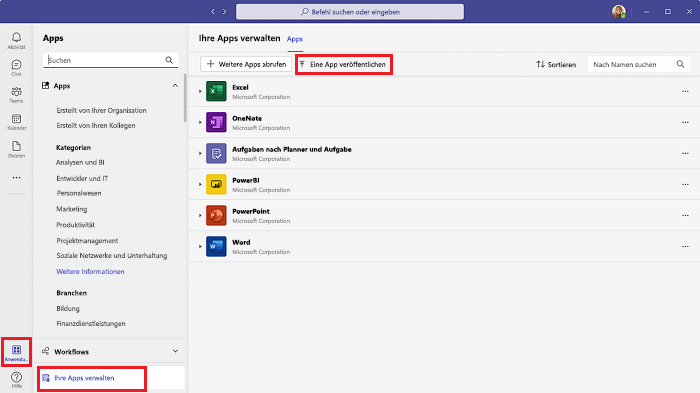Open more apps ellipsis in sidebar

tap(17, 178)
